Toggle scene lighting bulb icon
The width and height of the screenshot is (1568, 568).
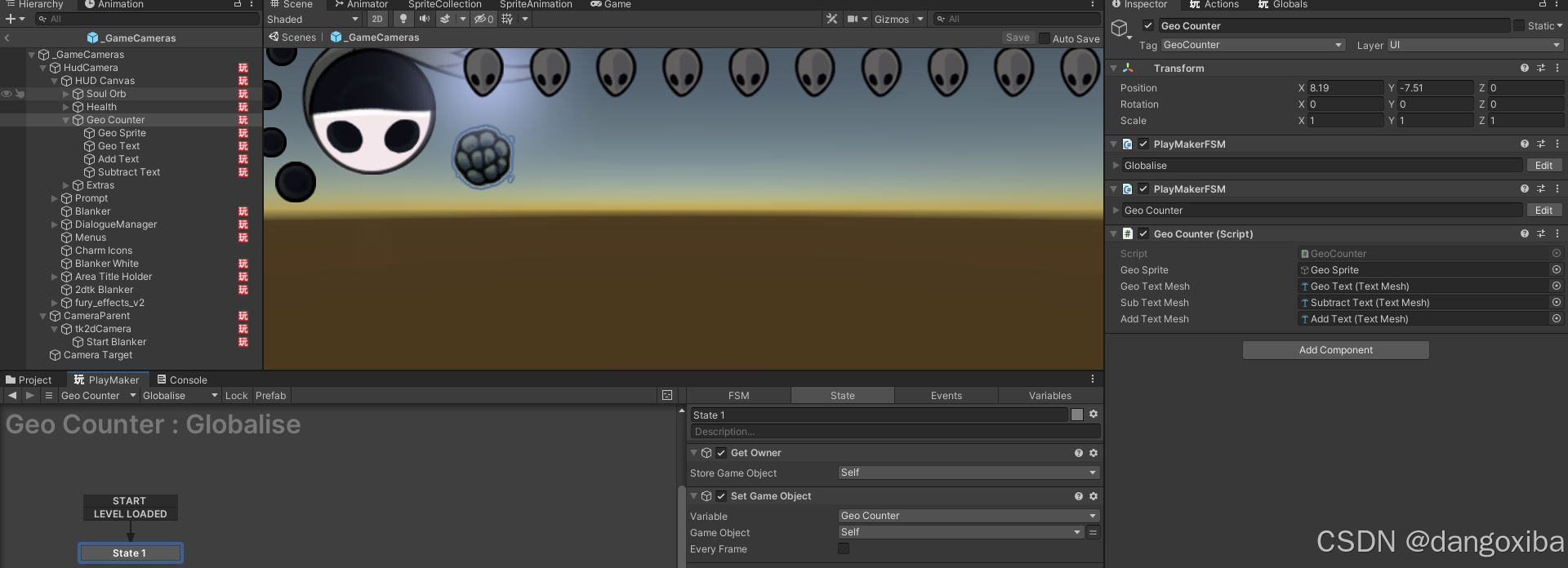click(403, 19)
